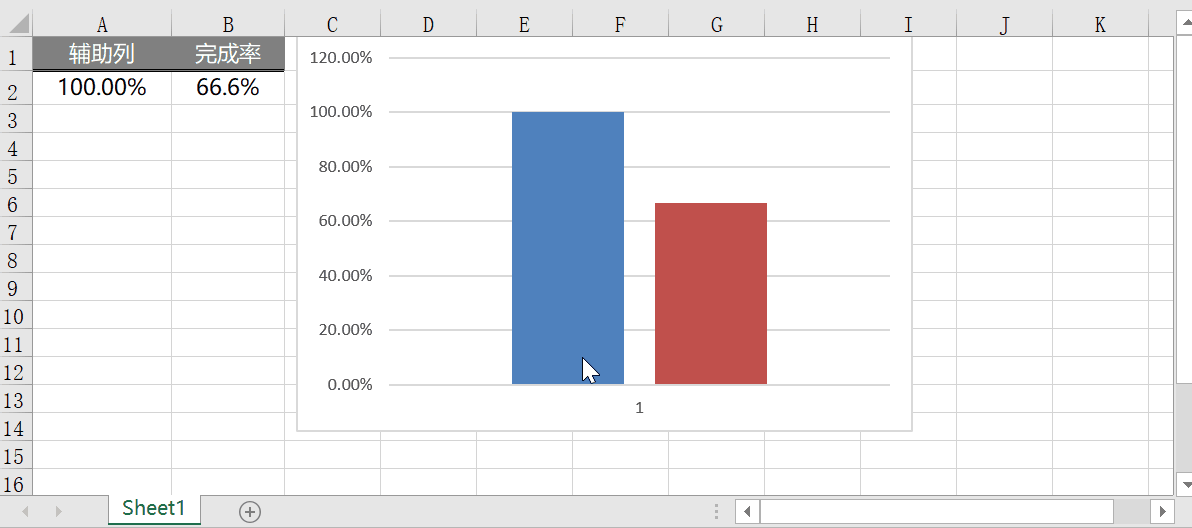Click previous sheet navigation arrow

coord(27,512)
